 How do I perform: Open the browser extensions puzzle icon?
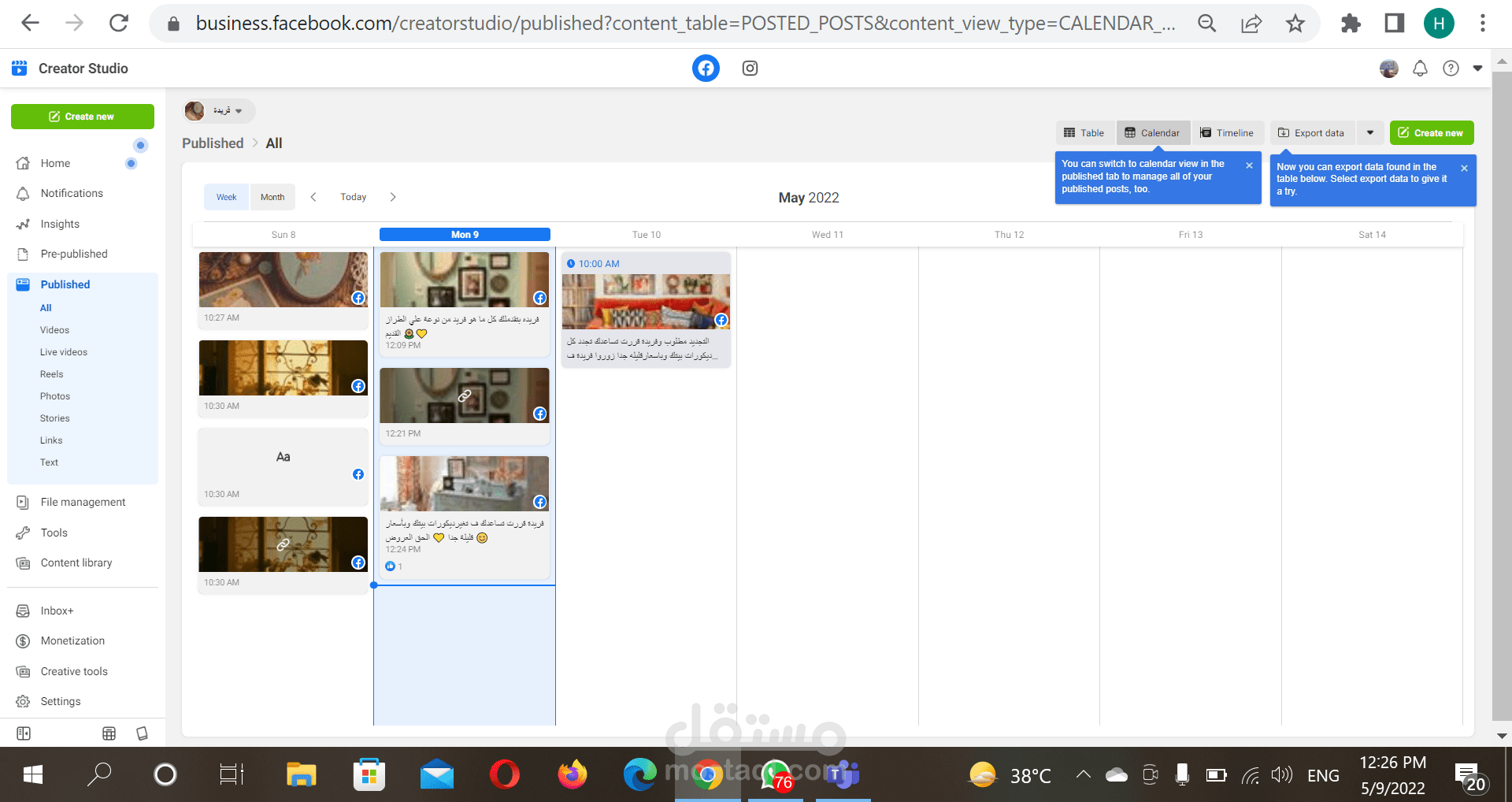[x=1351, y=24]
